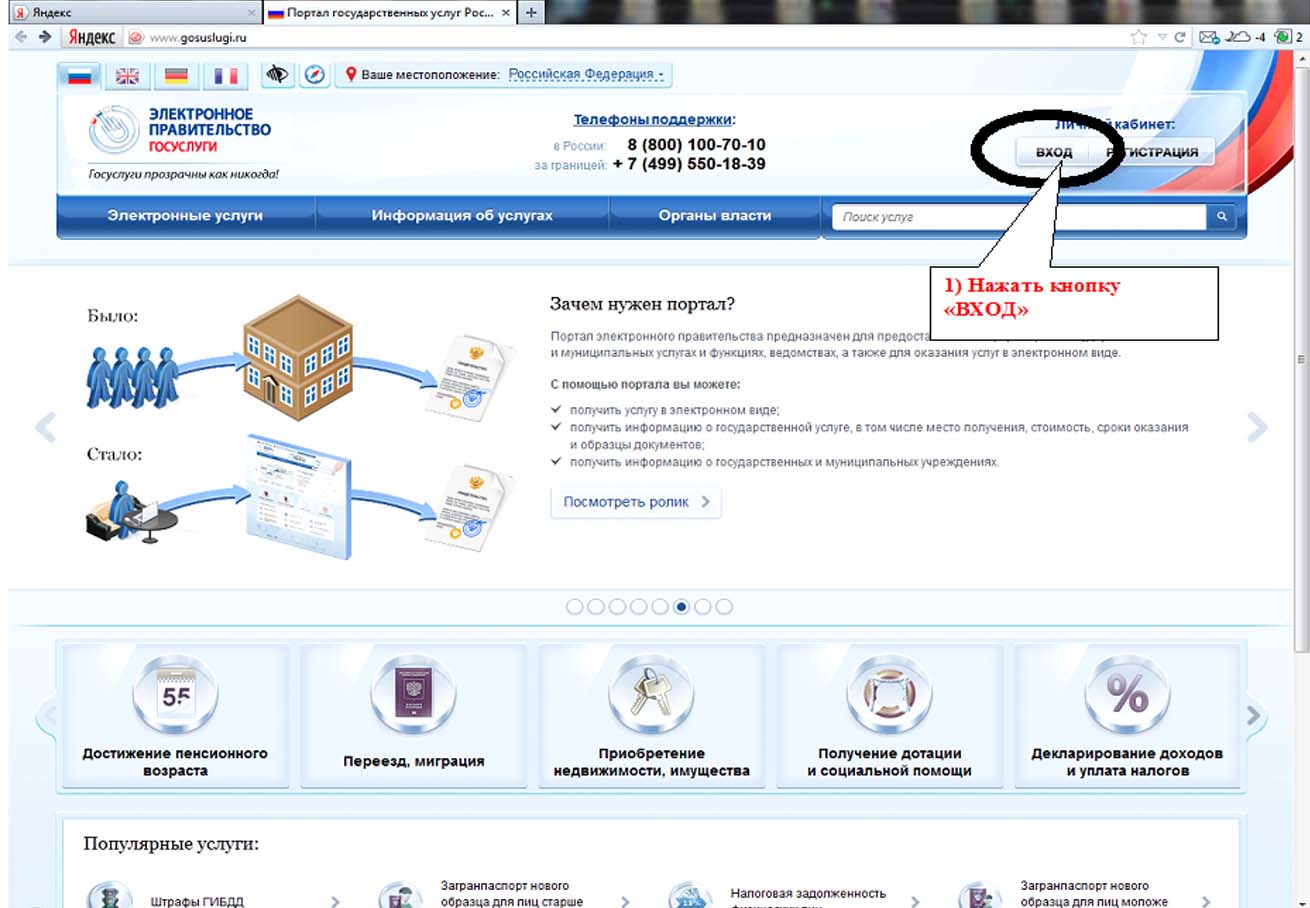Open the Yandex mail envelope icon
The image size is (1310, 908).
click(x=1209, y=37)
